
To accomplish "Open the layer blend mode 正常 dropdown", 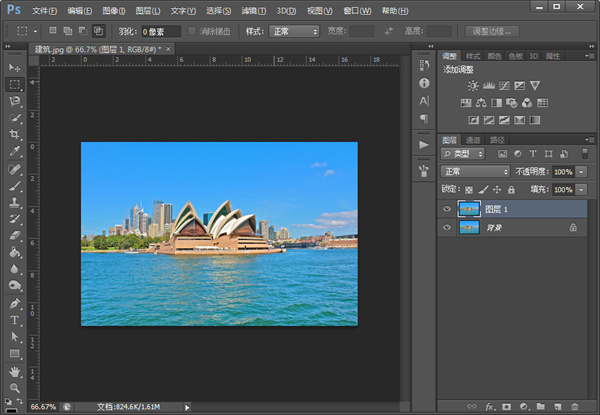I will pyautogui.click(x=476, y=172).
